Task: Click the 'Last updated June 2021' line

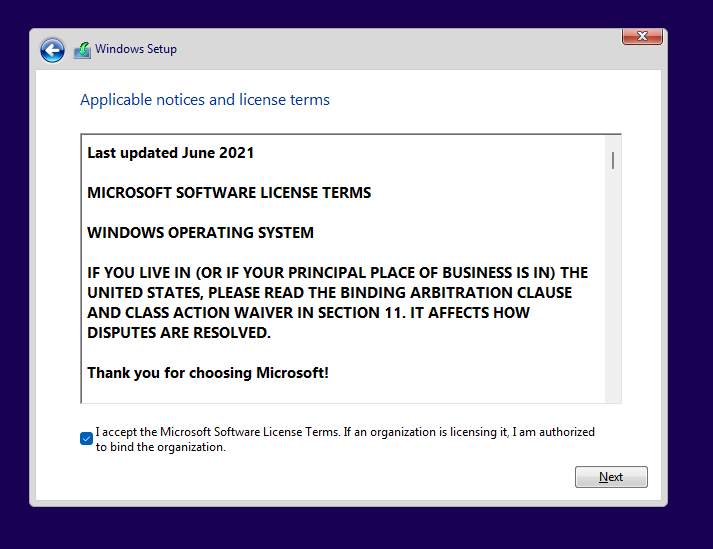Action: pos(171,153)
